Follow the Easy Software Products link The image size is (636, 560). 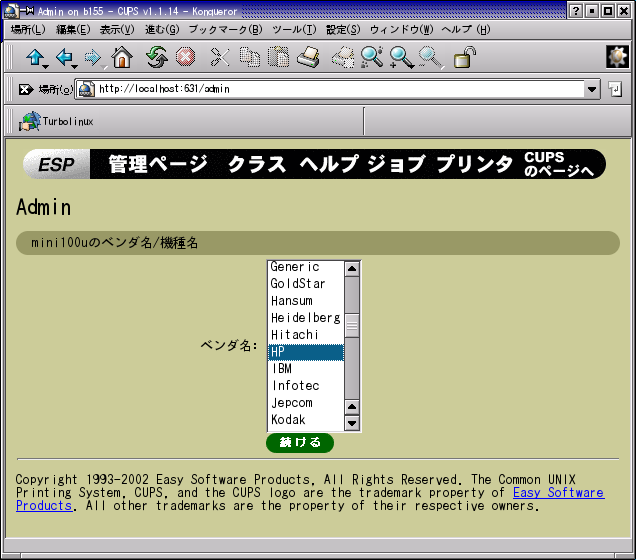(559, 493)
